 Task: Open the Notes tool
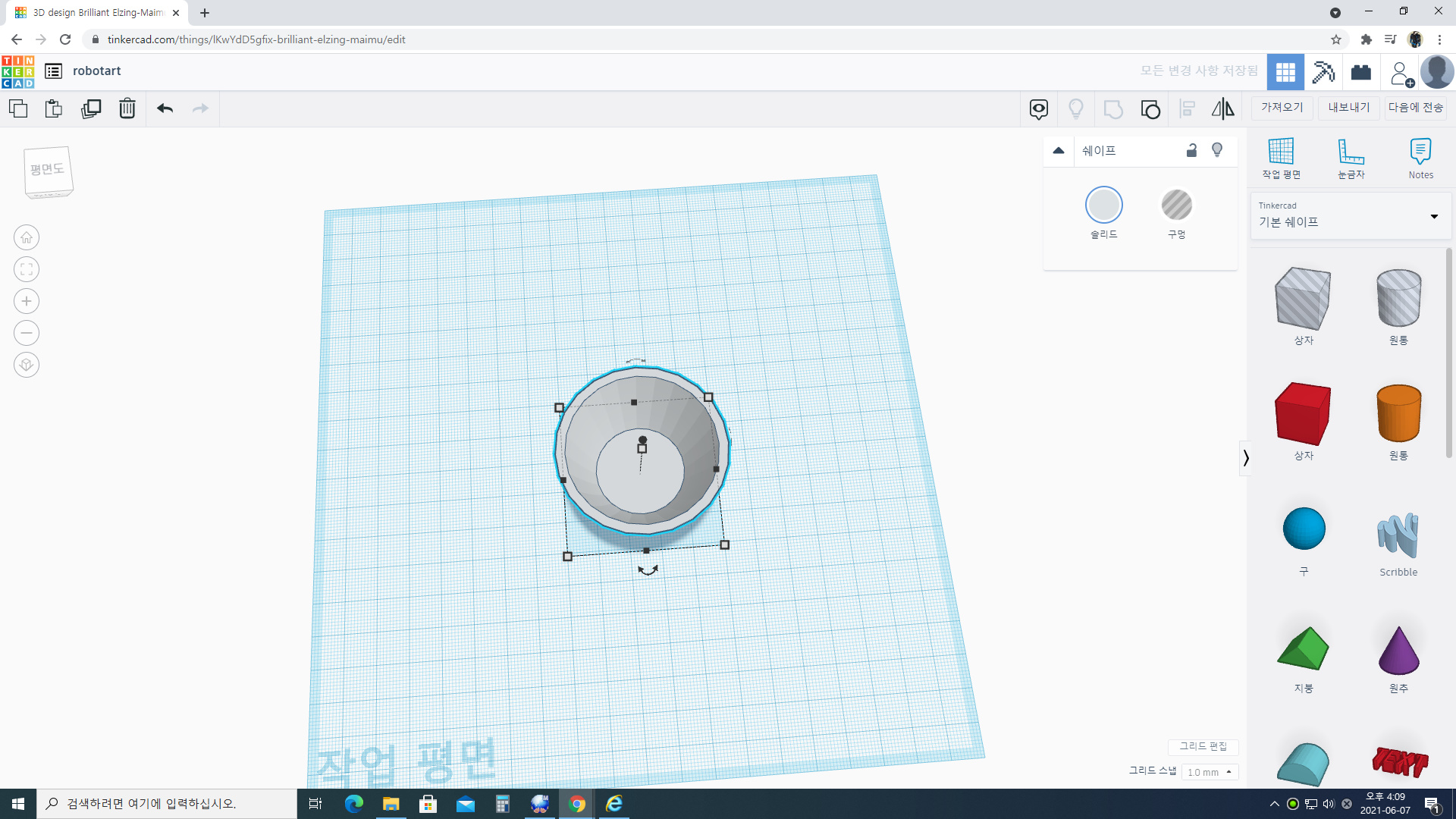(x=1420, y=158)
